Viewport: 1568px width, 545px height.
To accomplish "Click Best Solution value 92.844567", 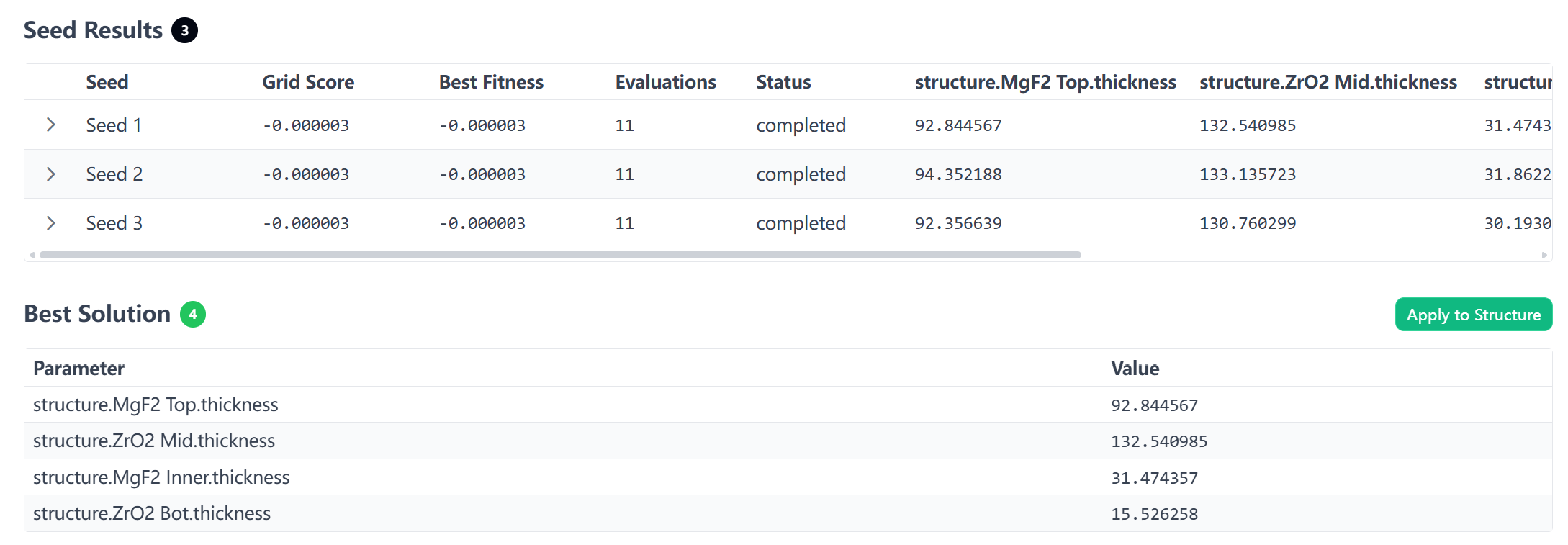I will [1154, 405].
